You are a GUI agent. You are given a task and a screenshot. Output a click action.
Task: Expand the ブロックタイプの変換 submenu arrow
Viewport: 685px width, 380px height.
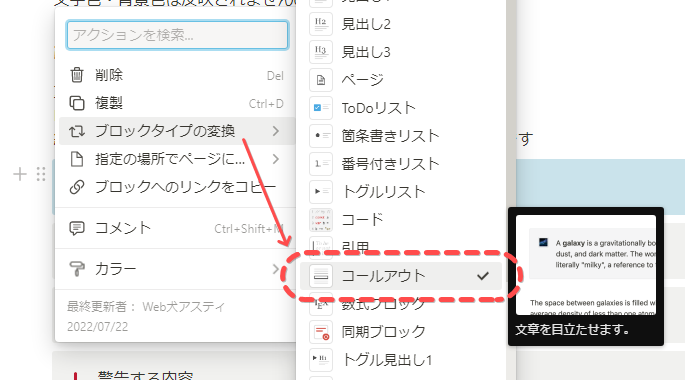(275, 131)
